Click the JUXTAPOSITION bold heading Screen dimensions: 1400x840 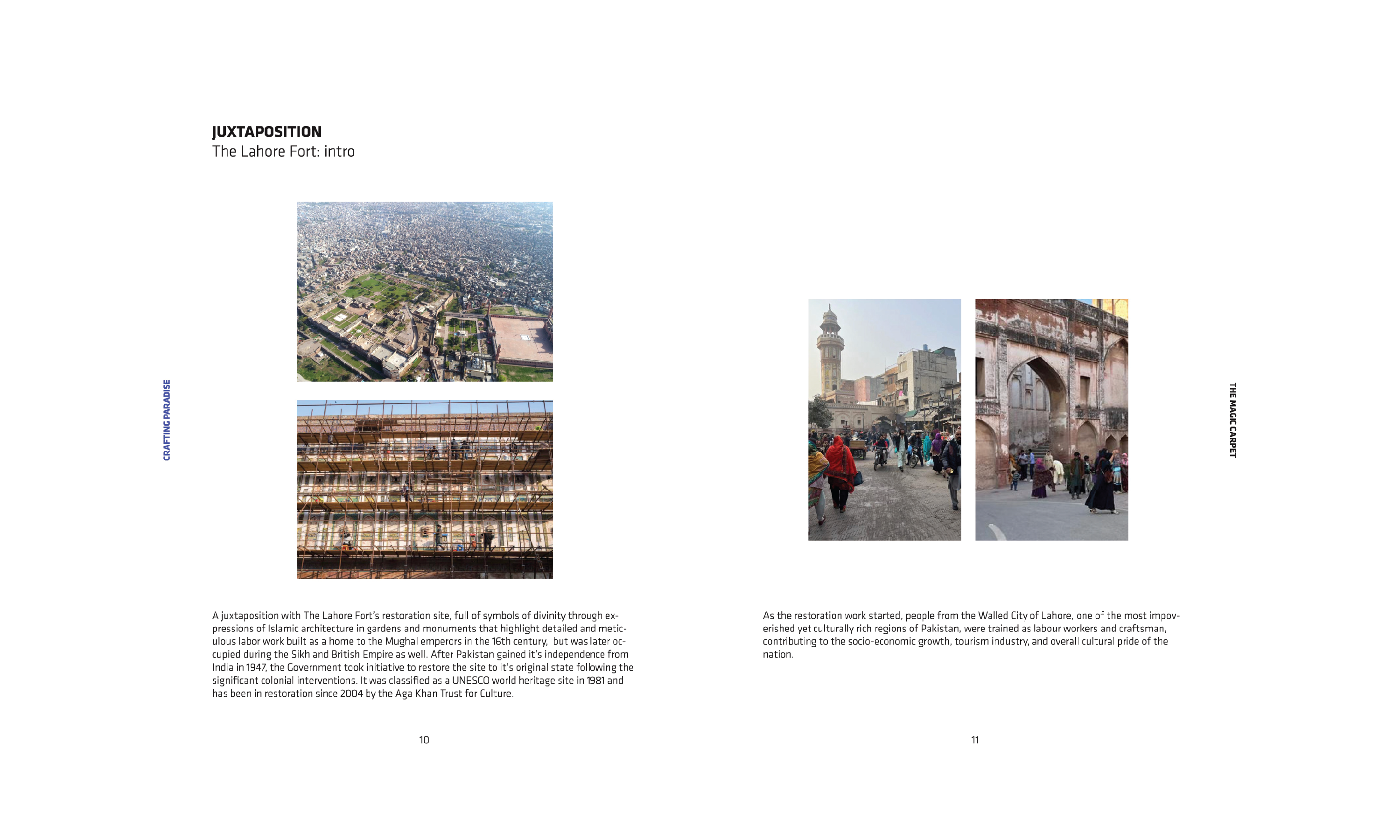click(266, 132)
